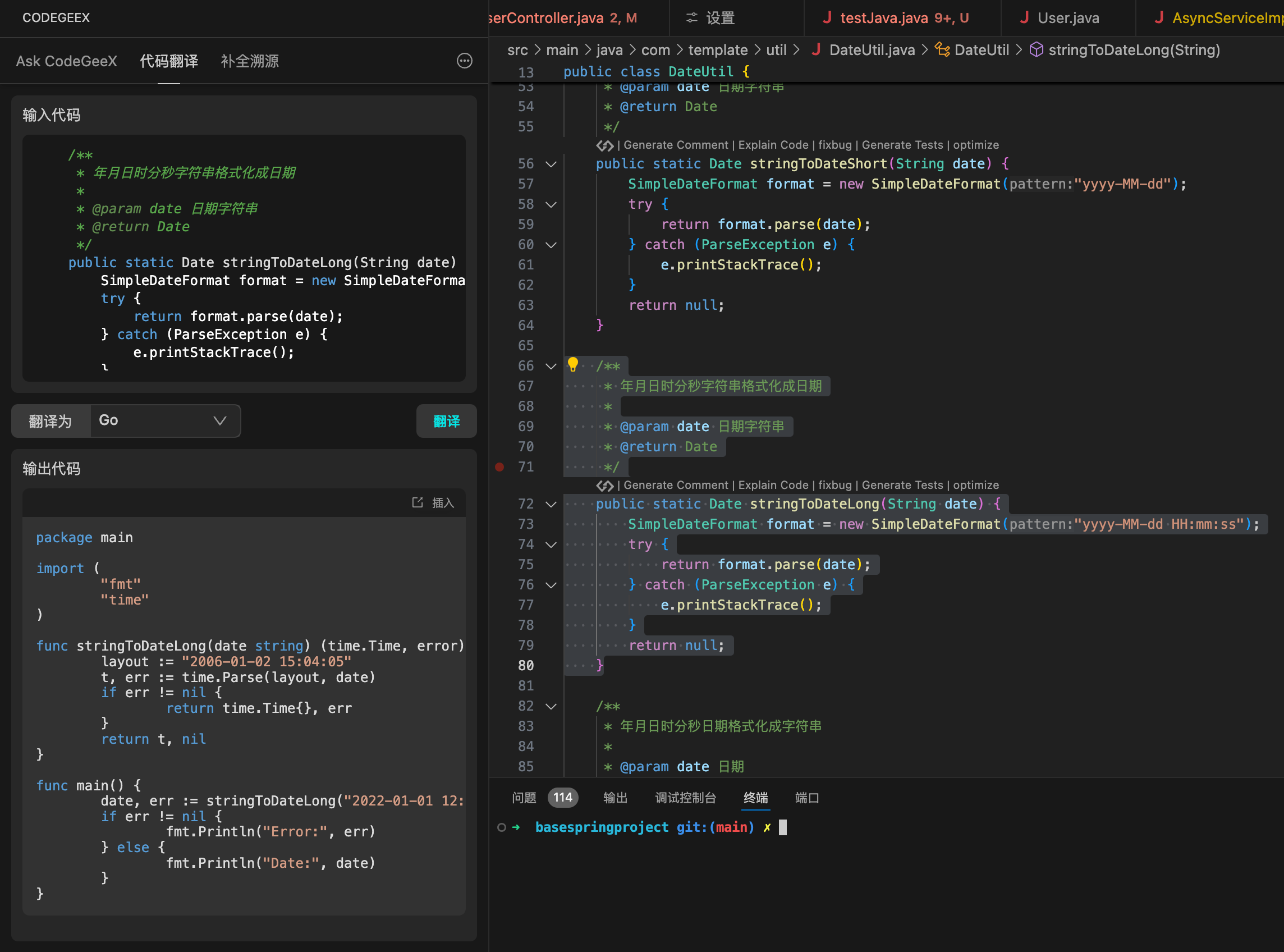Image resolution: width=1284 pixels, height=952 pixels.
Task: Switch to the Ask CodeGeeX tab
Action: (66, 61)
